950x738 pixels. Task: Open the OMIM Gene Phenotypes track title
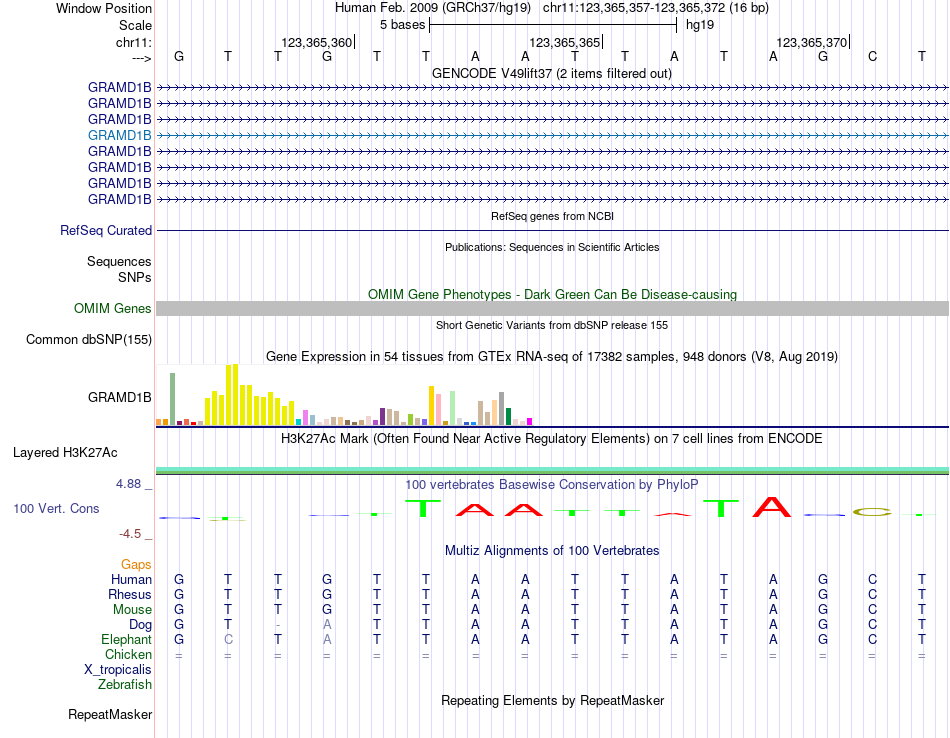552,294
